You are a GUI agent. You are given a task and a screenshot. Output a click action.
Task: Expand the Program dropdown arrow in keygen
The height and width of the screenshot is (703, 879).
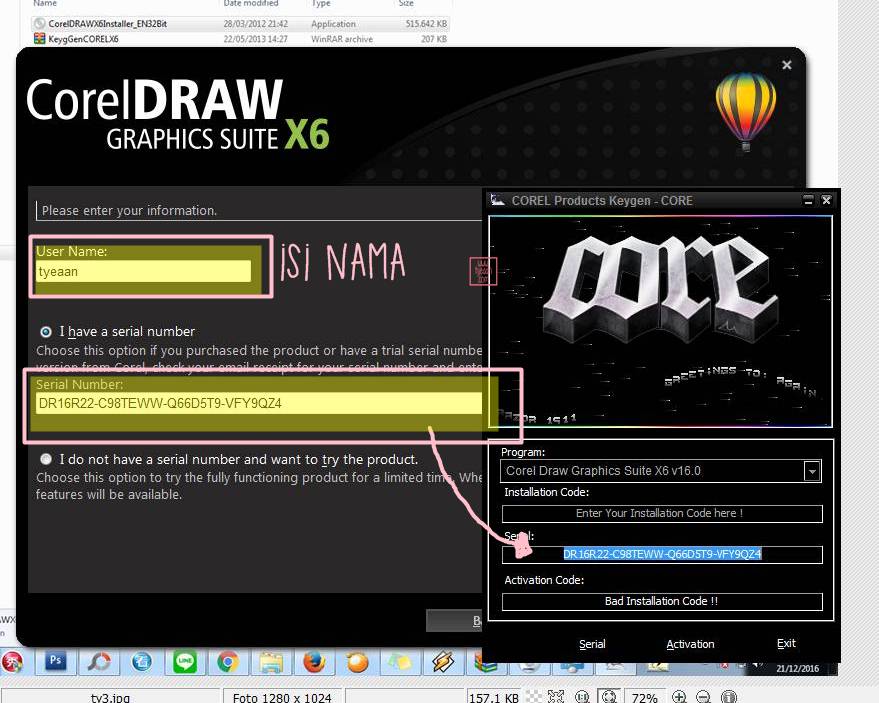pos(812,471)
